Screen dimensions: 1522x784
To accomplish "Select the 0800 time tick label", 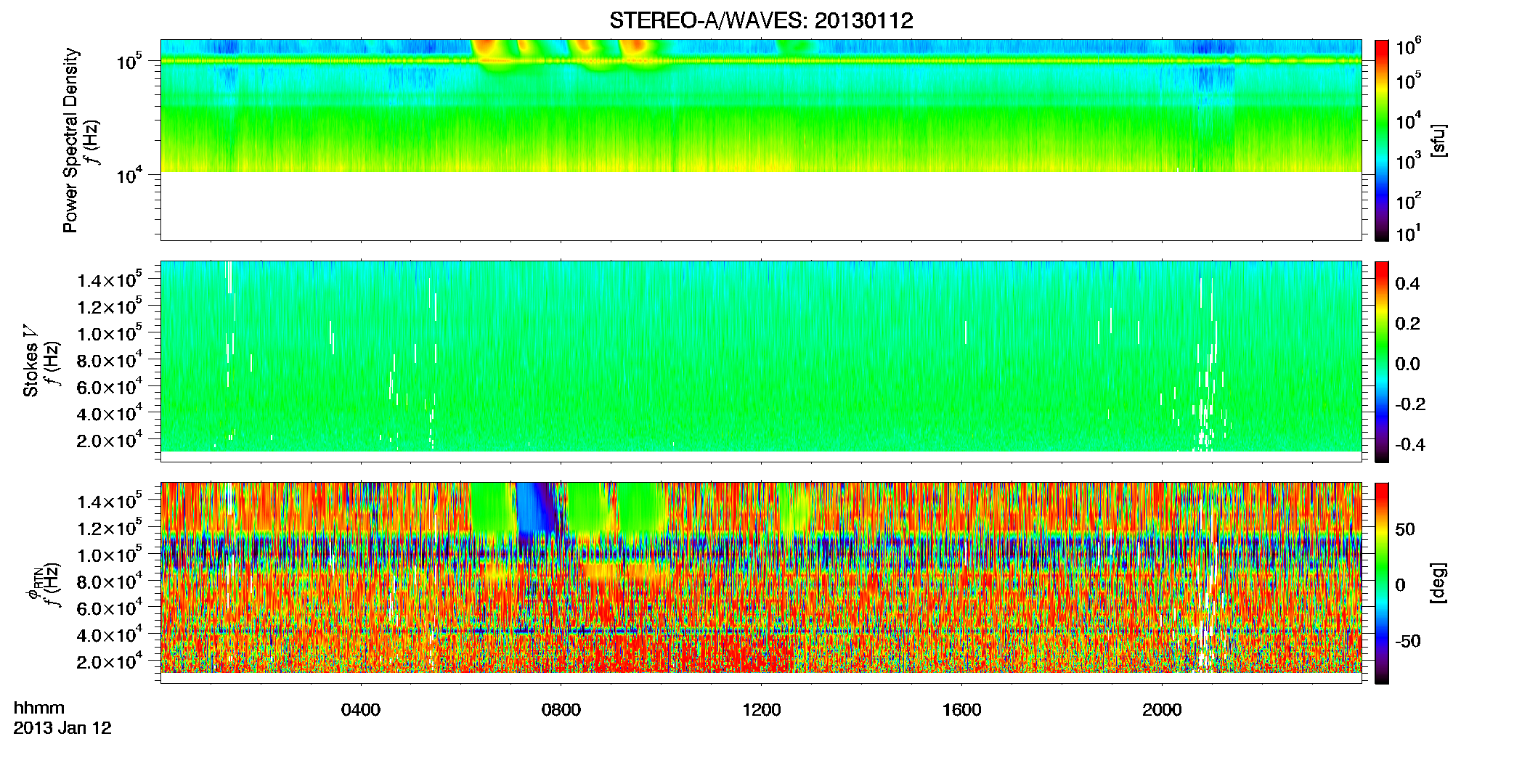I will [561, 709].
